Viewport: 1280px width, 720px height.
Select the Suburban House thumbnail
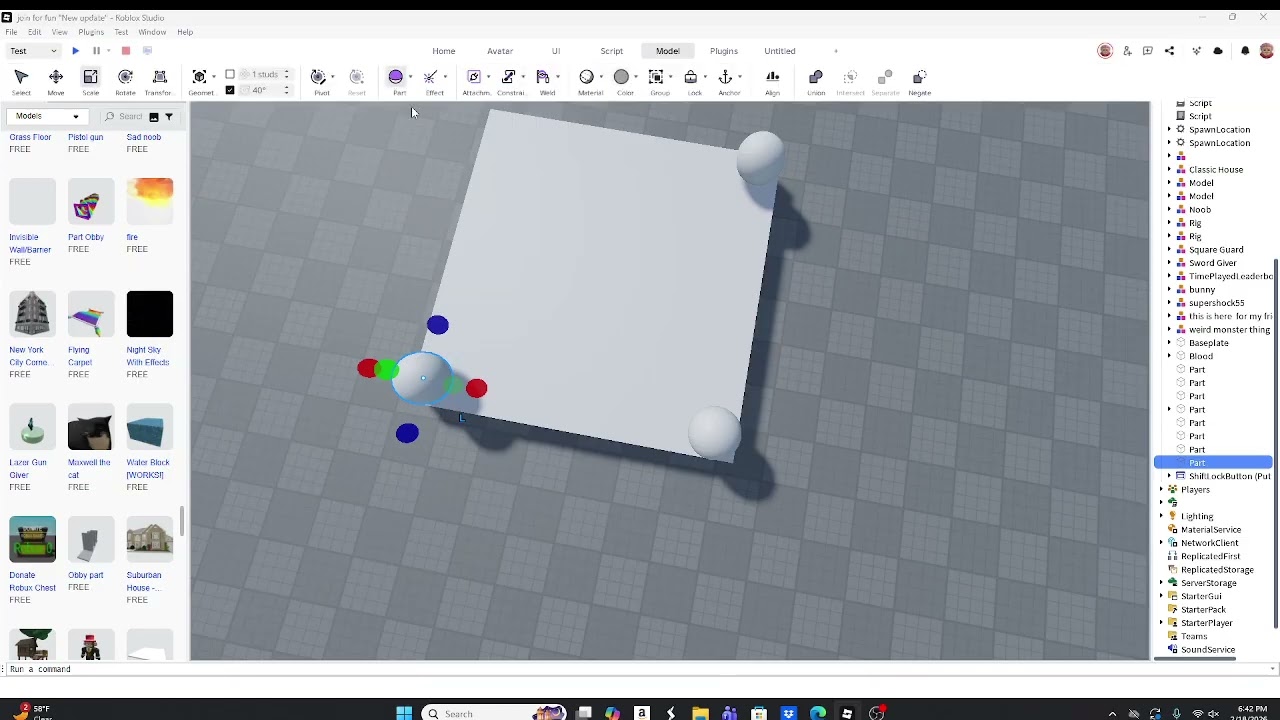pyautogui.click(x=150, y=540)
